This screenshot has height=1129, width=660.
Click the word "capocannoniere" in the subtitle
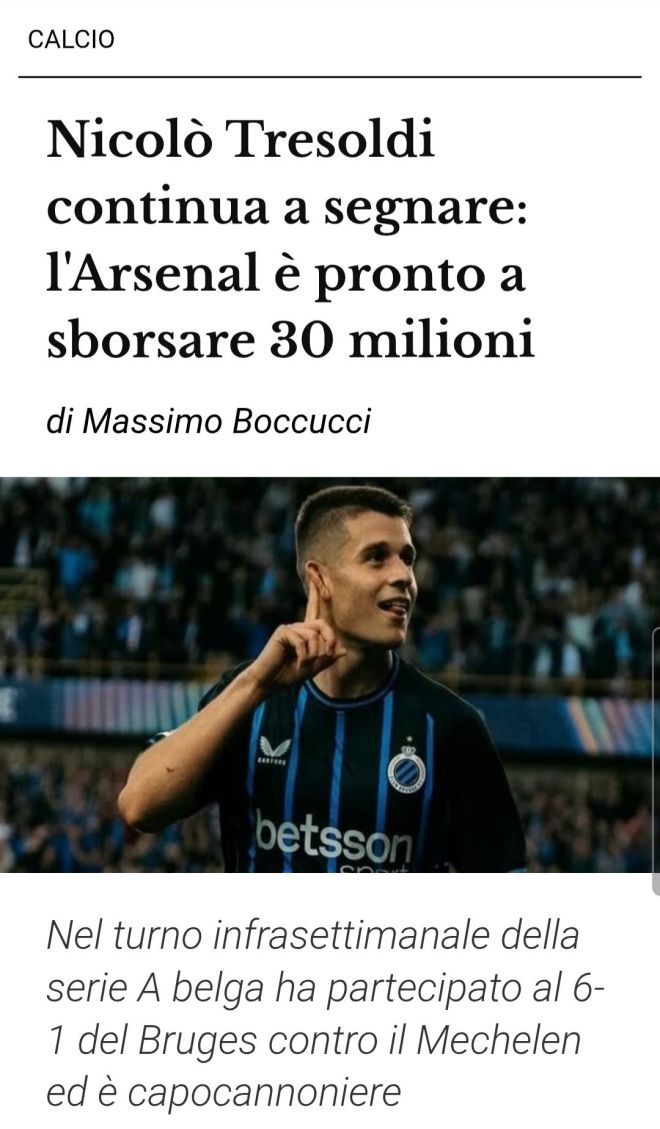pos(264,1092)
